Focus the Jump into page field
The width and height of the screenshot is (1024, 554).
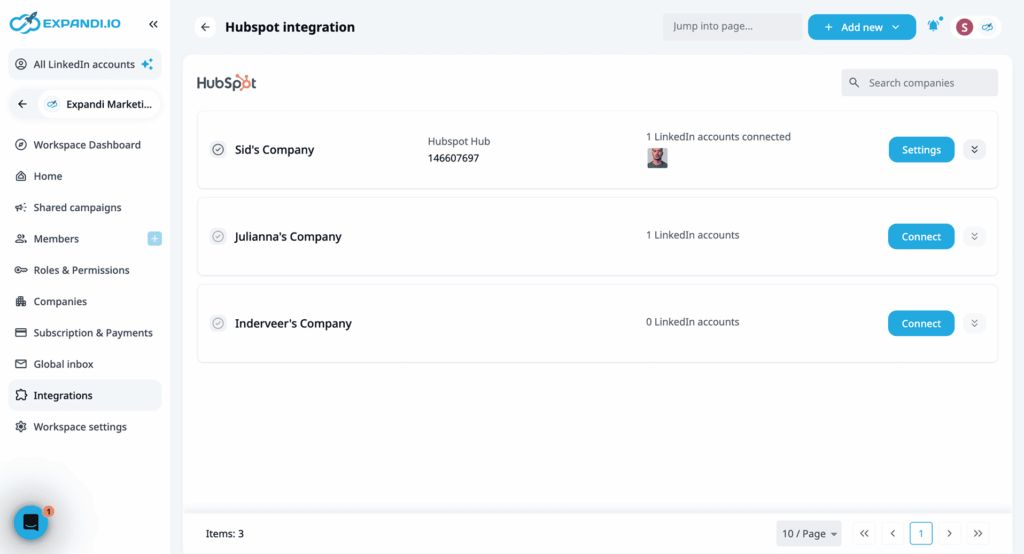point(732,27)
